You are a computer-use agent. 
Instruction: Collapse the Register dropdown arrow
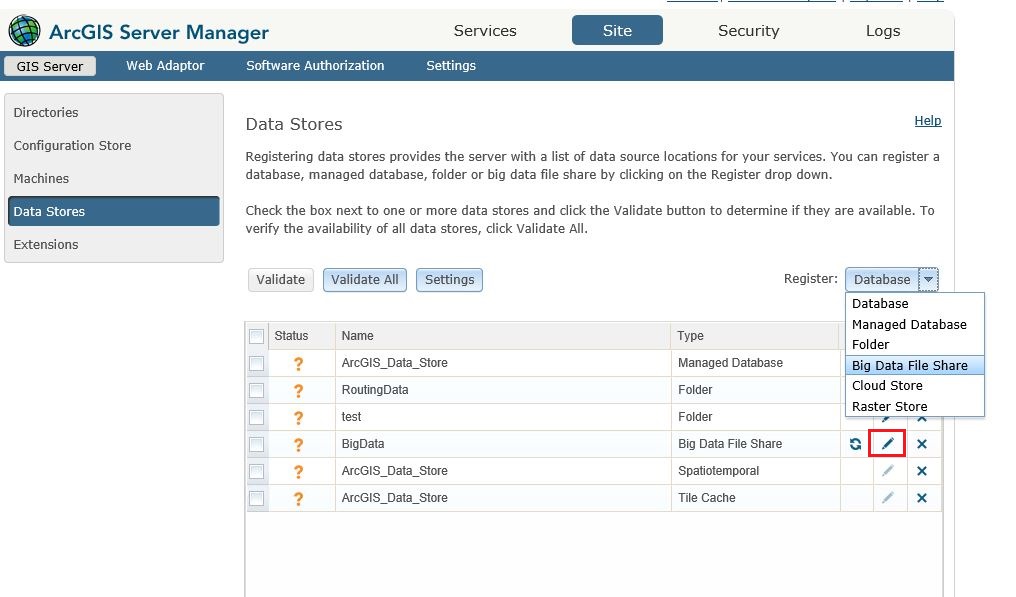[929, 280]
